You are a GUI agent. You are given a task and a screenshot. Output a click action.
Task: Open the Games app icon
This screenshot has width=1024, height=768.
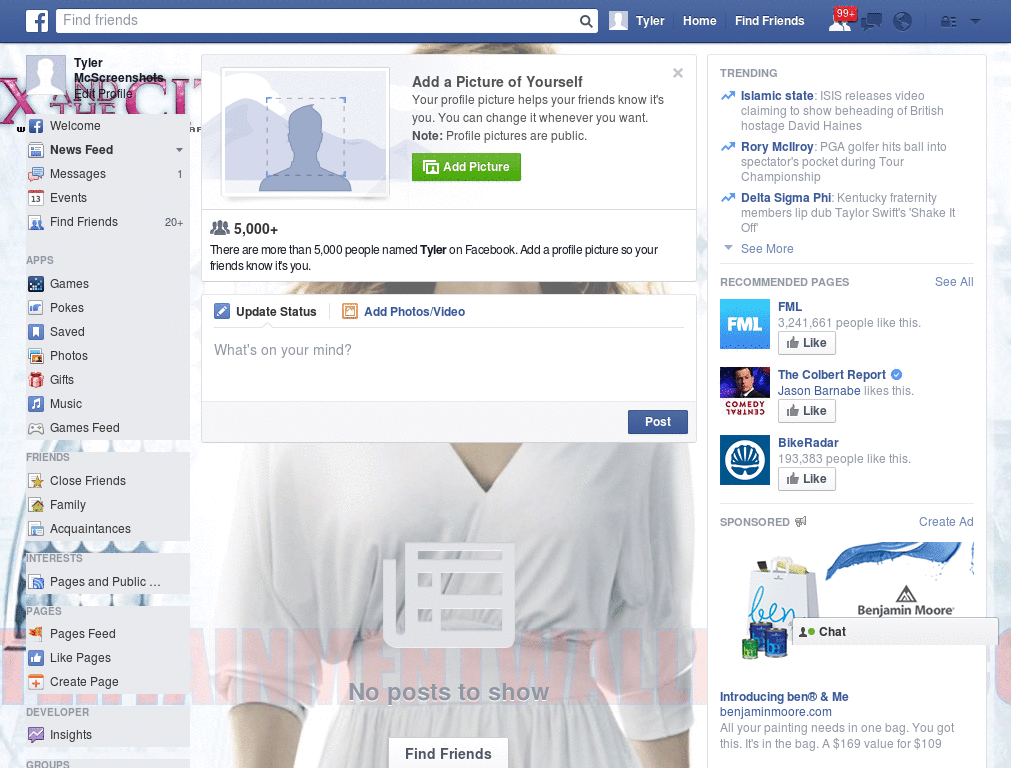pyautogui.click(x=36, y=284)
